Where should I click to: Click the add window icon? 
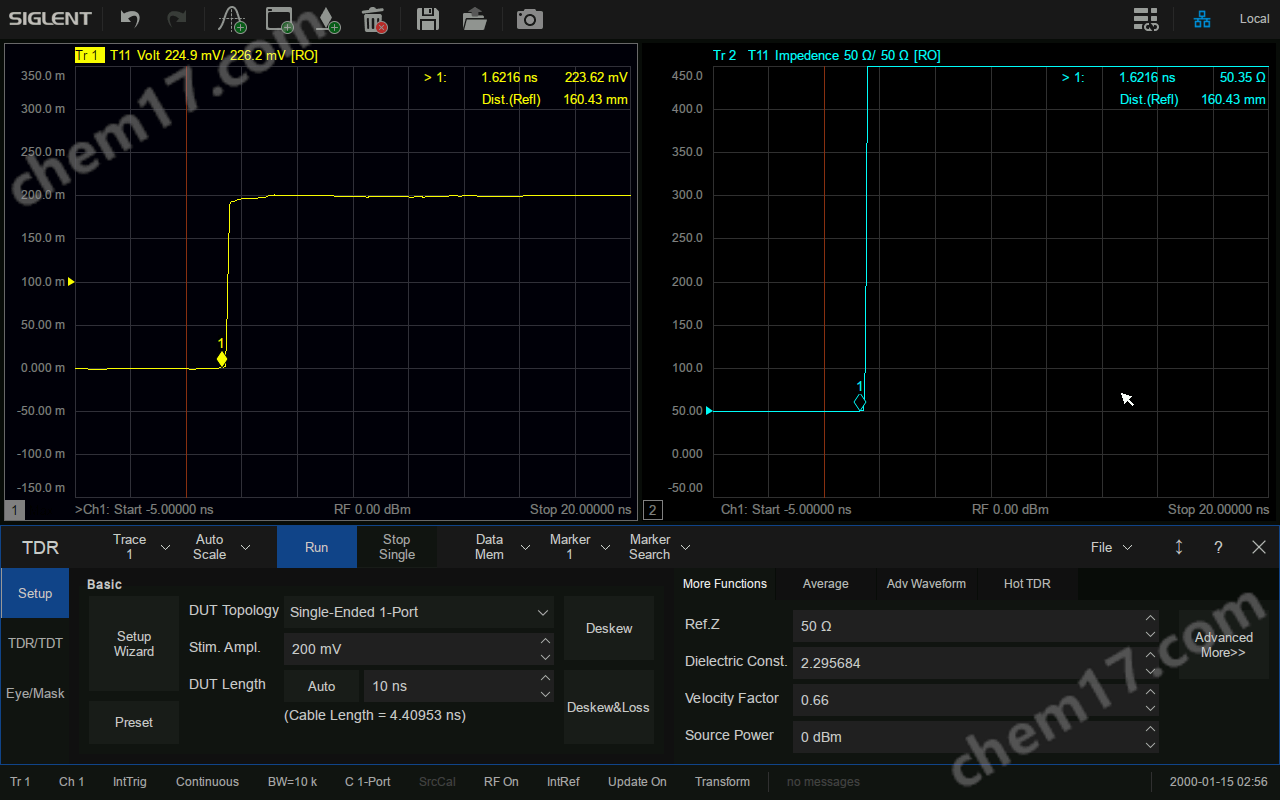click(280, 19)
